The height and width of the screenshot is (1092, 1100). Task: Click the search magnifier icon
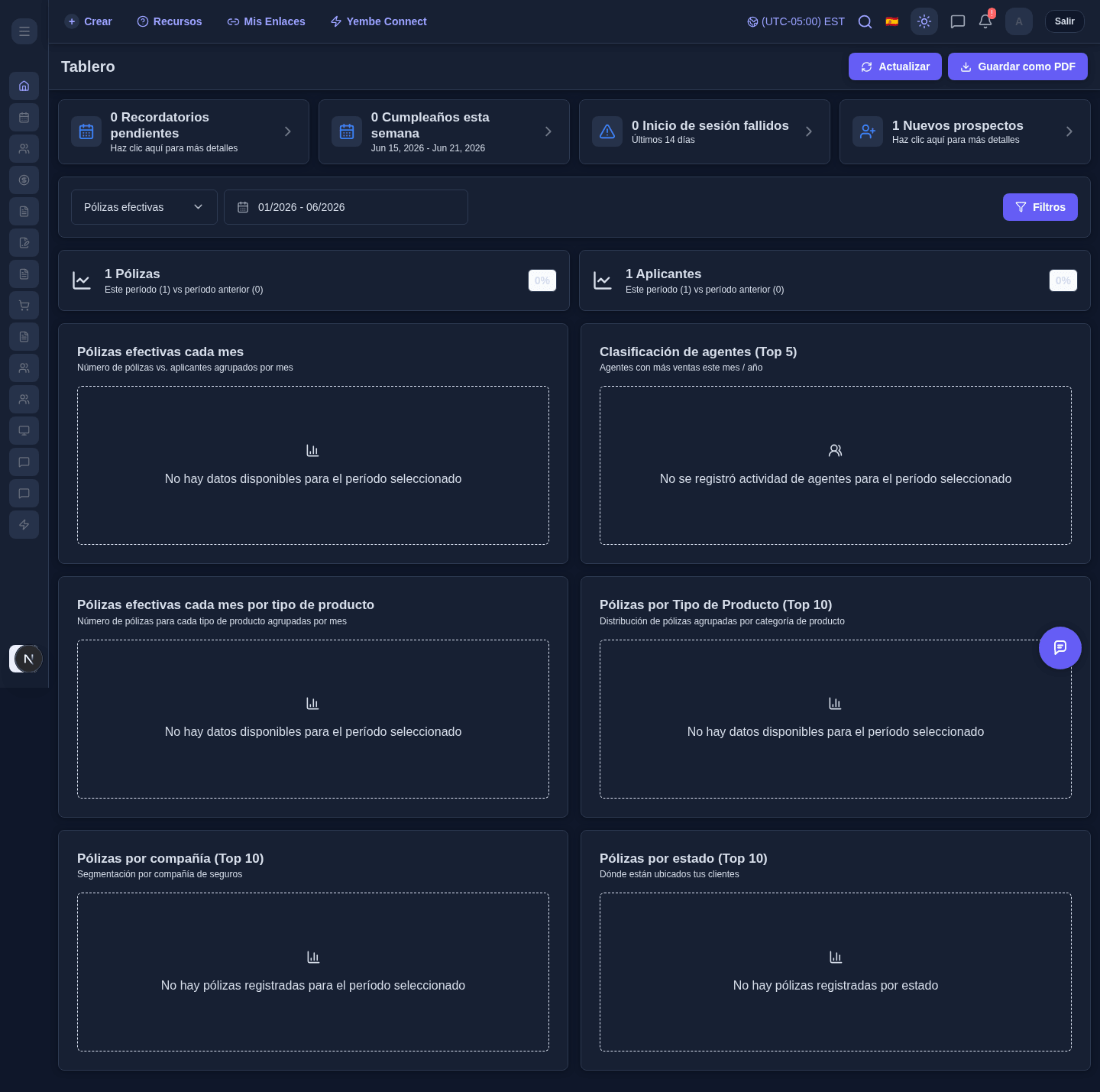point(865,21)
